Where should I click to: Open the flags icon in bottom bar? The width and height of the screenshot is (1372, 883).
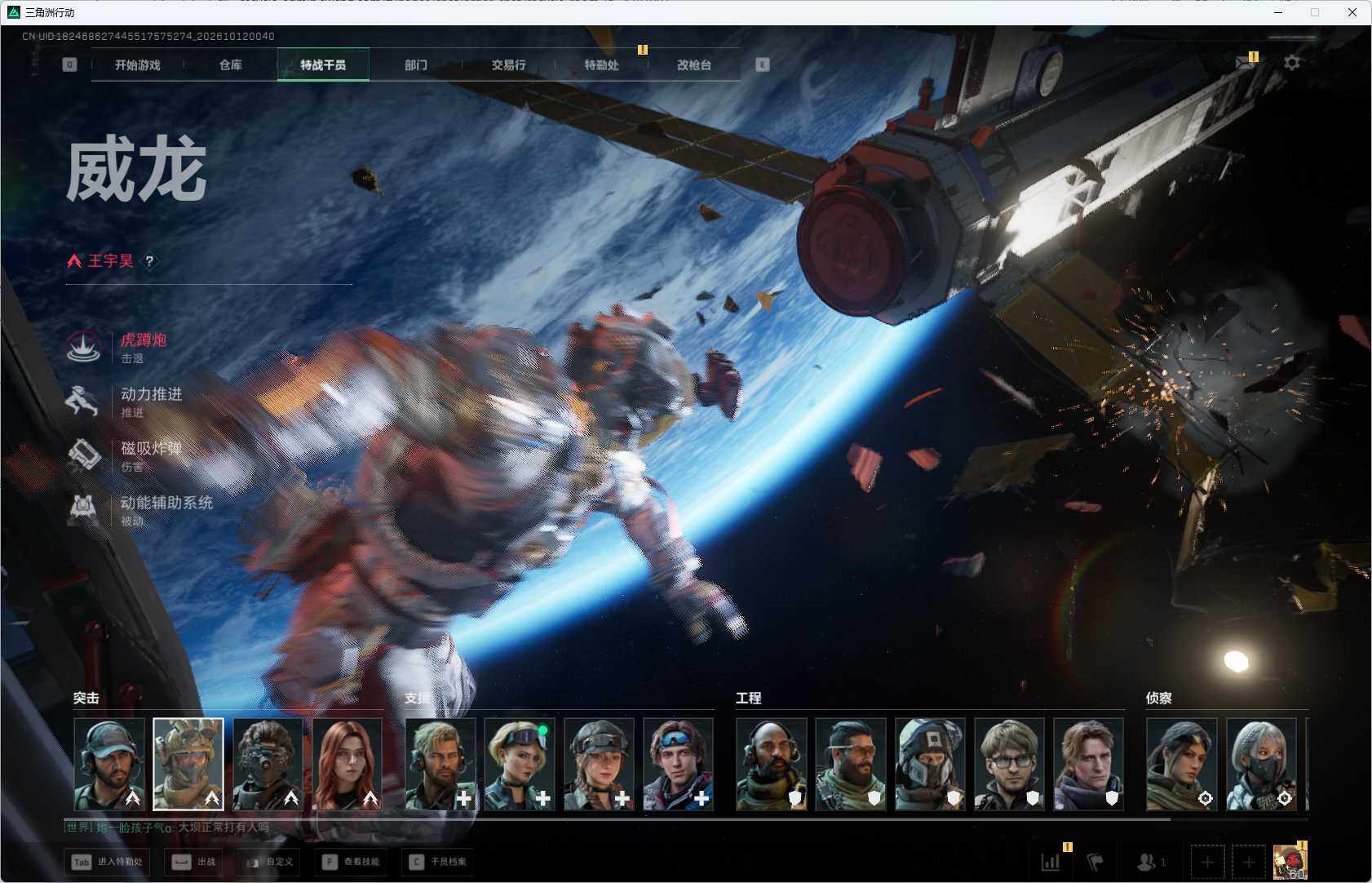tap(1095, 861)
